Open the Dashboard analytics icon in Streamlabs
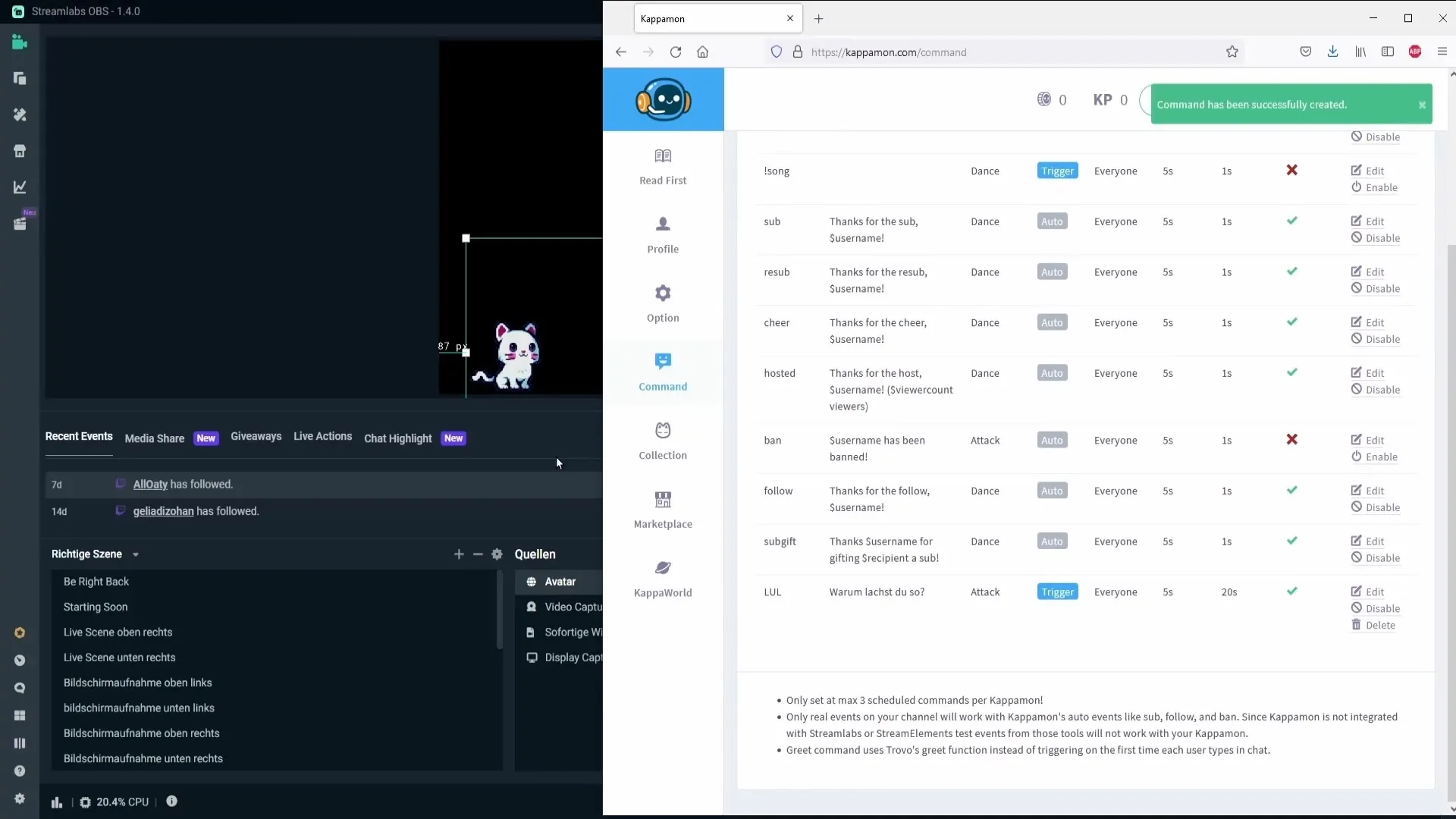Viewport: 1456px width, 819px height. pos(20,187)
